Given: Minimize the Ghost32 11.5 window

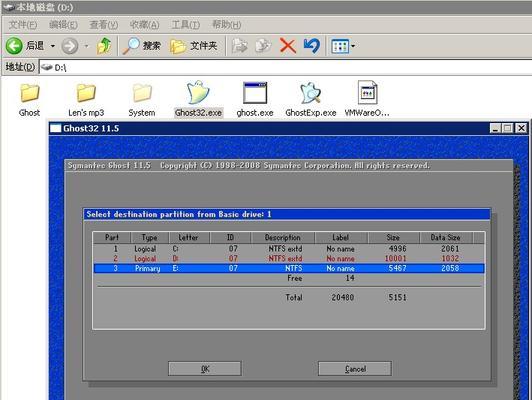Looking at the screenshot, I should (496, 128).
